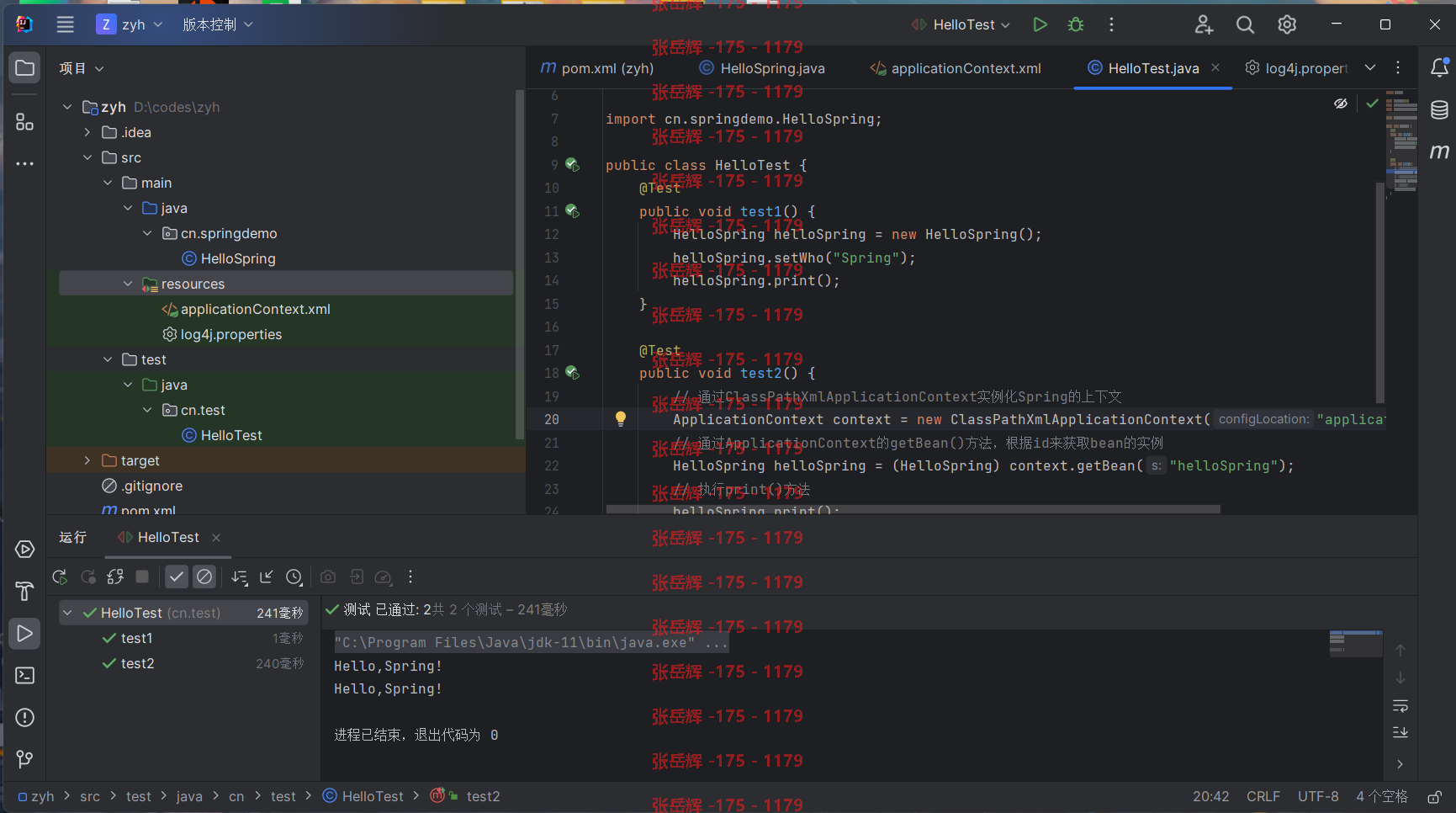The height and width of the screenshot is (813, 1456).
Task: Open test sort options icon
Action: pyautogui.click(x=240, y=577)
